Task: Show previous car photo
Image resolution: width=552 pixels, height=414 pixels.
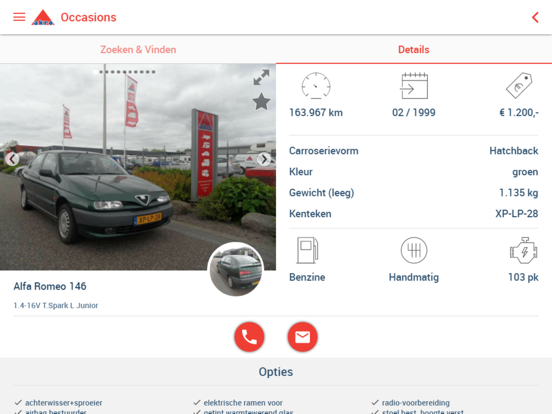Action: (12, 159)
